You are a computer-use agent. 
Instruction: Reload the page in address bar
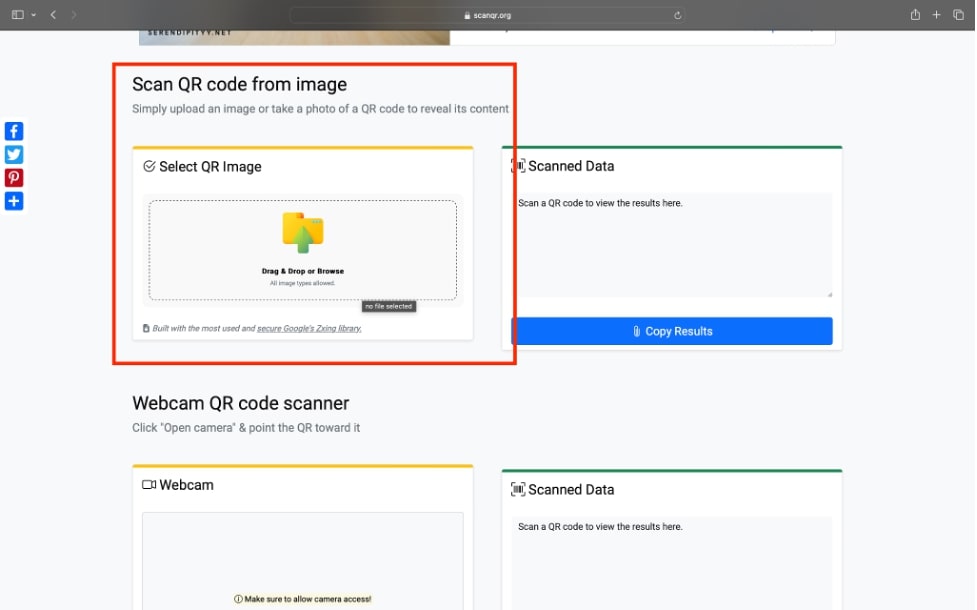tap(678, 15)
